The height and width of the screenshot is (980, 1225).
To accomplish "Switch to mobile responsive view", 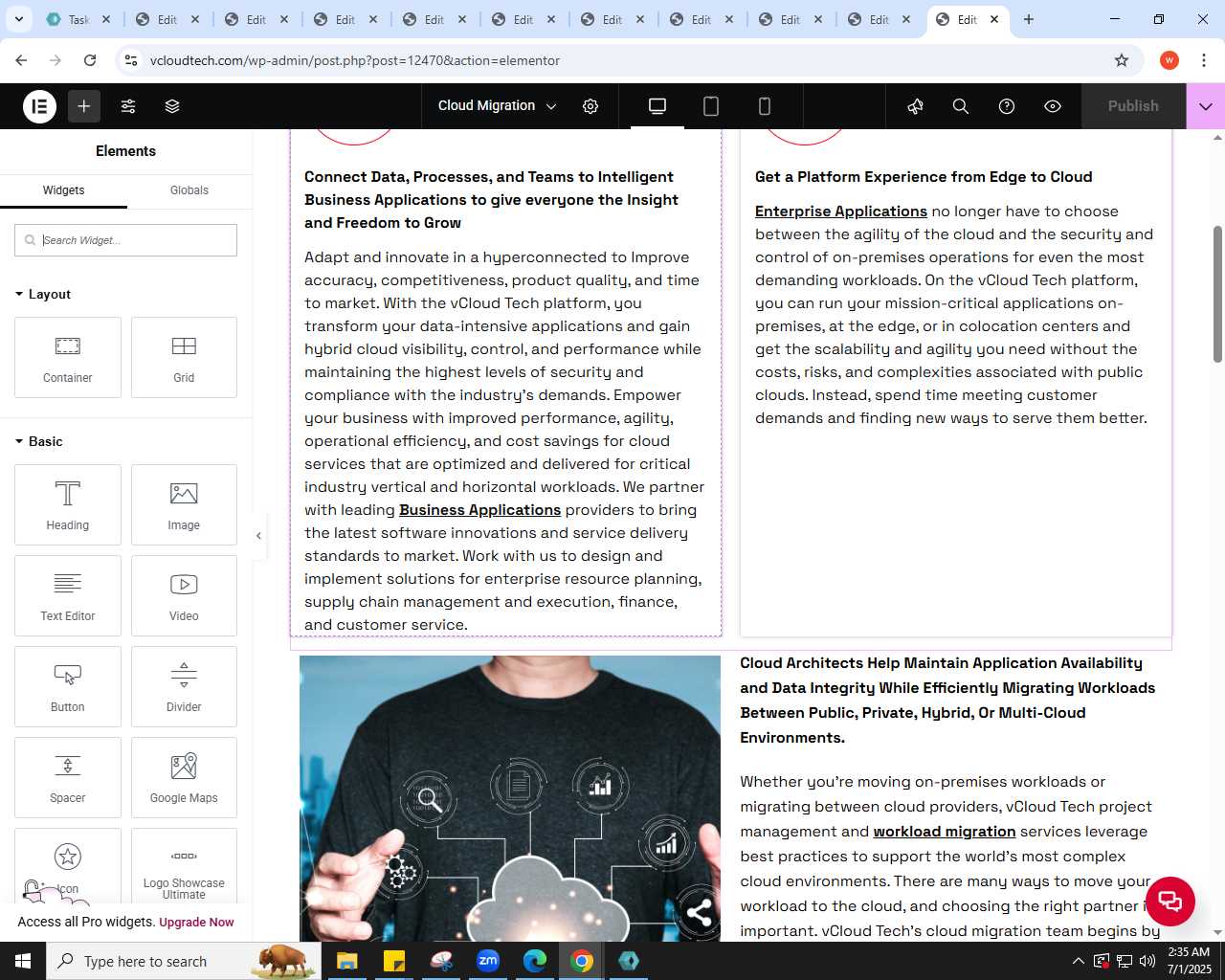I will point(765,106).
